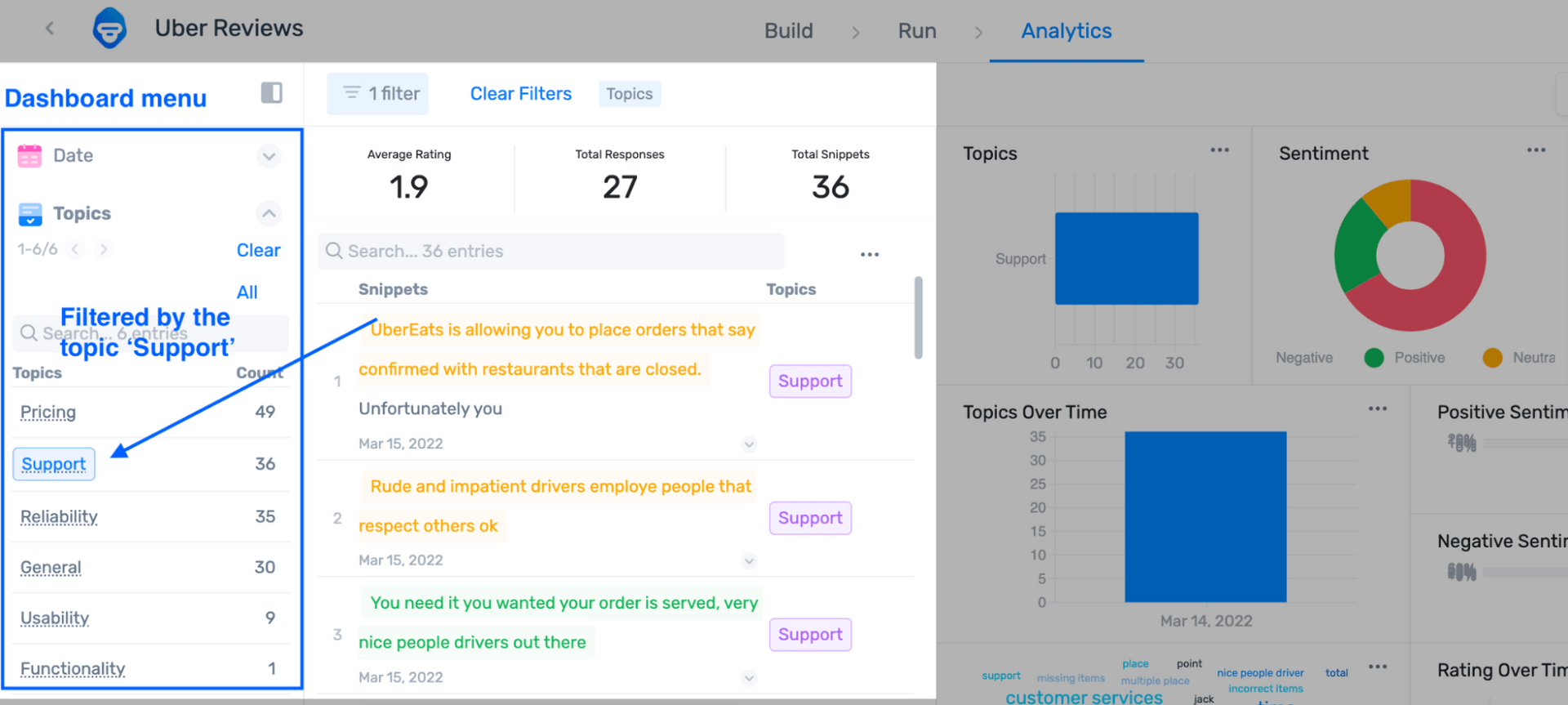The width and height of the screenshot is (1568, 705).
Task: Collapse the Topics filter section
Action: click(269, 214)
